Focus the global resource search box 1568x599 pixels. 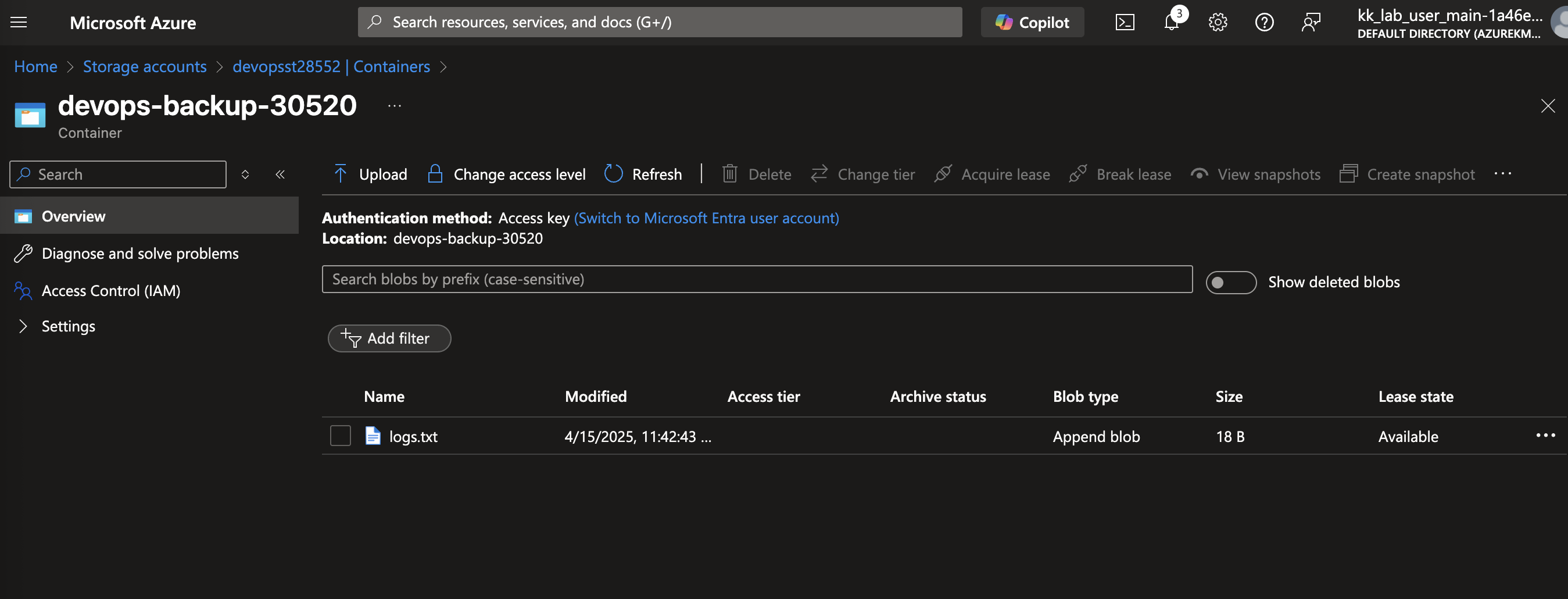click(x=660, y=23)
